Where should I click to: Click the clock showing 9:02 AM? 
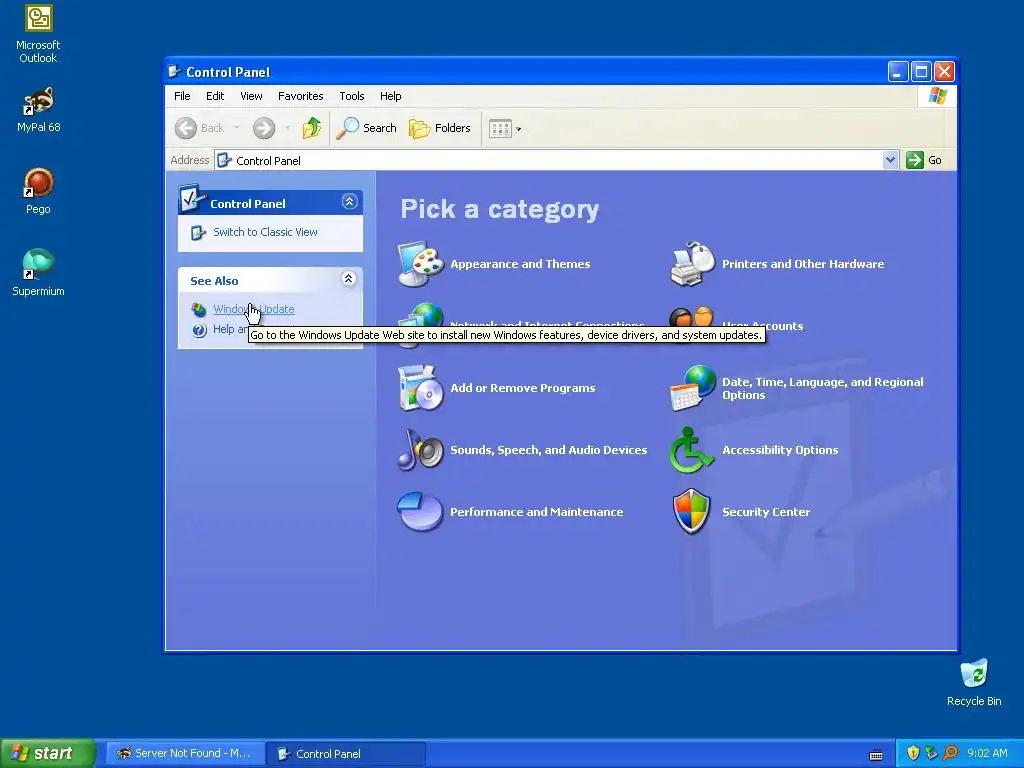pyautogui.click(x=987, y=753)
